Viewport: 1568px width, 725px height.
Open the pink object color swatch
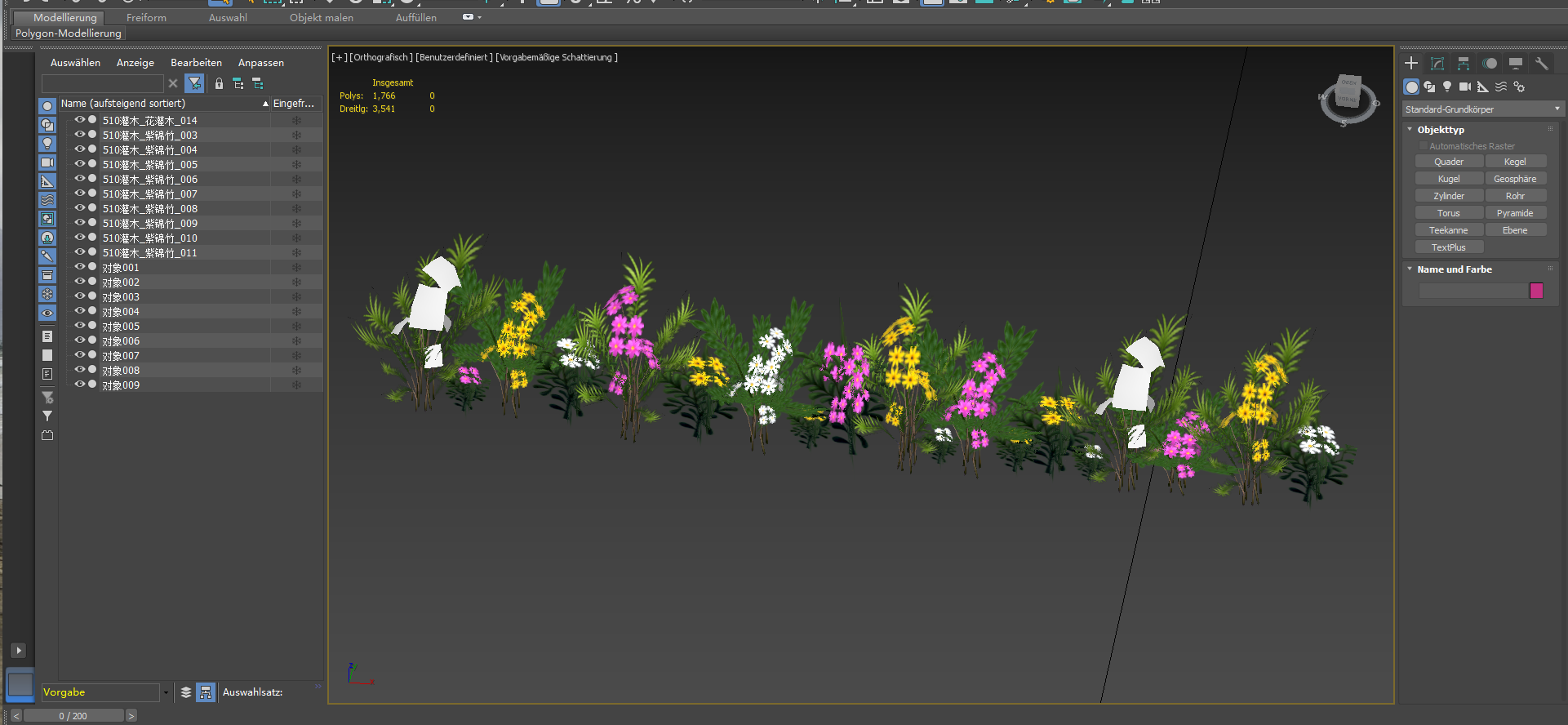tap(1536, 291)
